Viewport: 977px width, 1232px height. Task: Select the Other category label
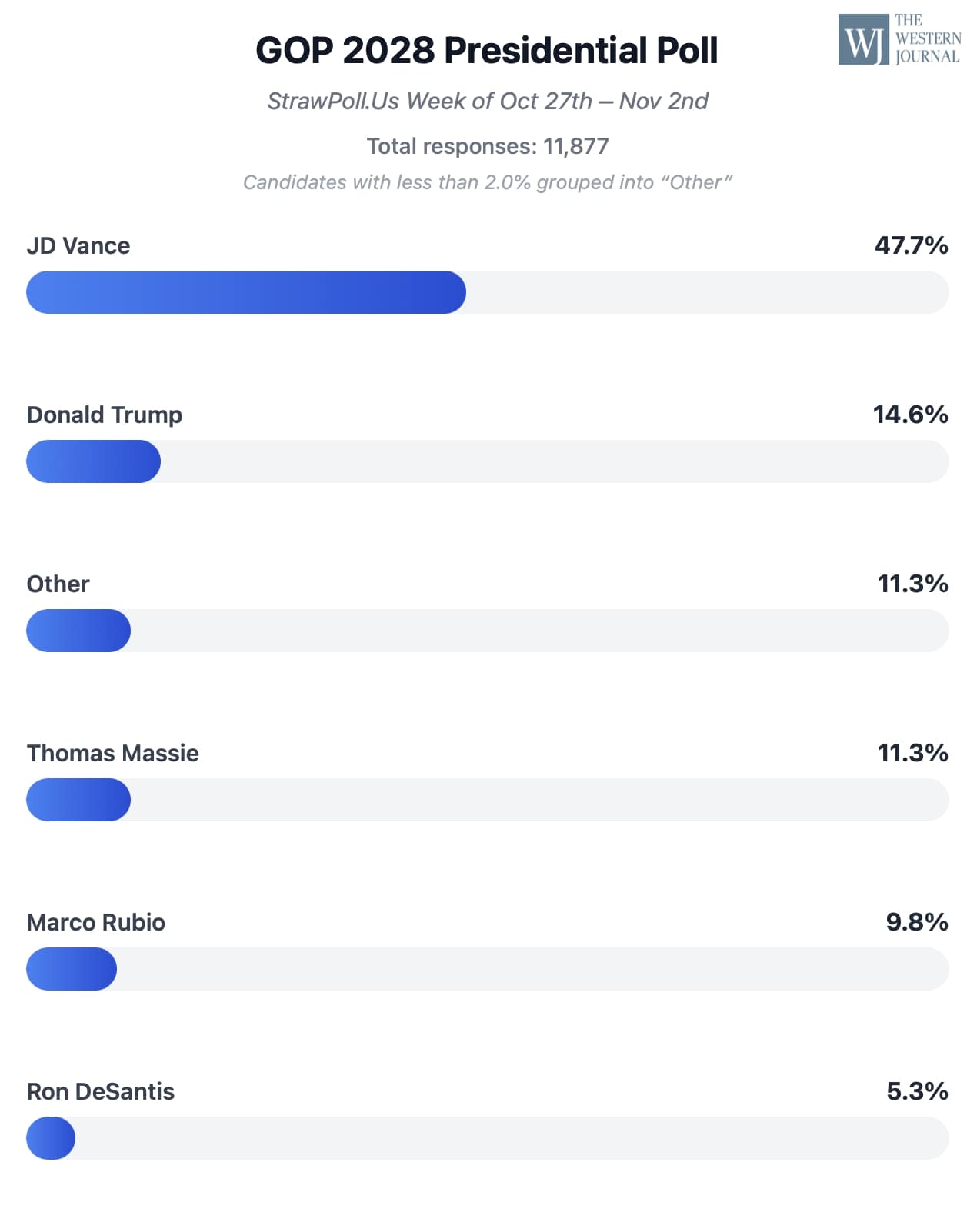coord(58,584)
